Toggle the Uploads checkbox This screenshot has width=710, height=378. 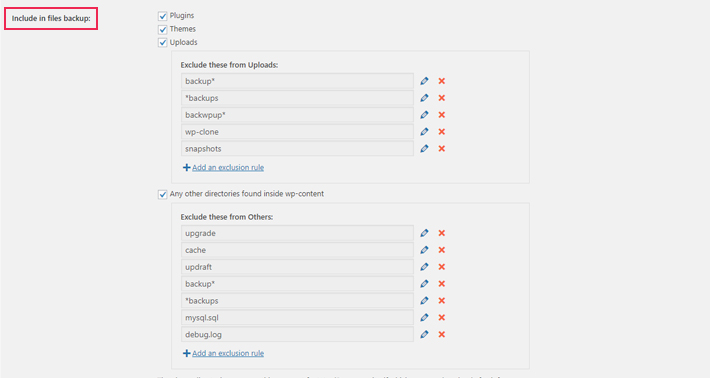pyautogui.click(x=163, y=43)
